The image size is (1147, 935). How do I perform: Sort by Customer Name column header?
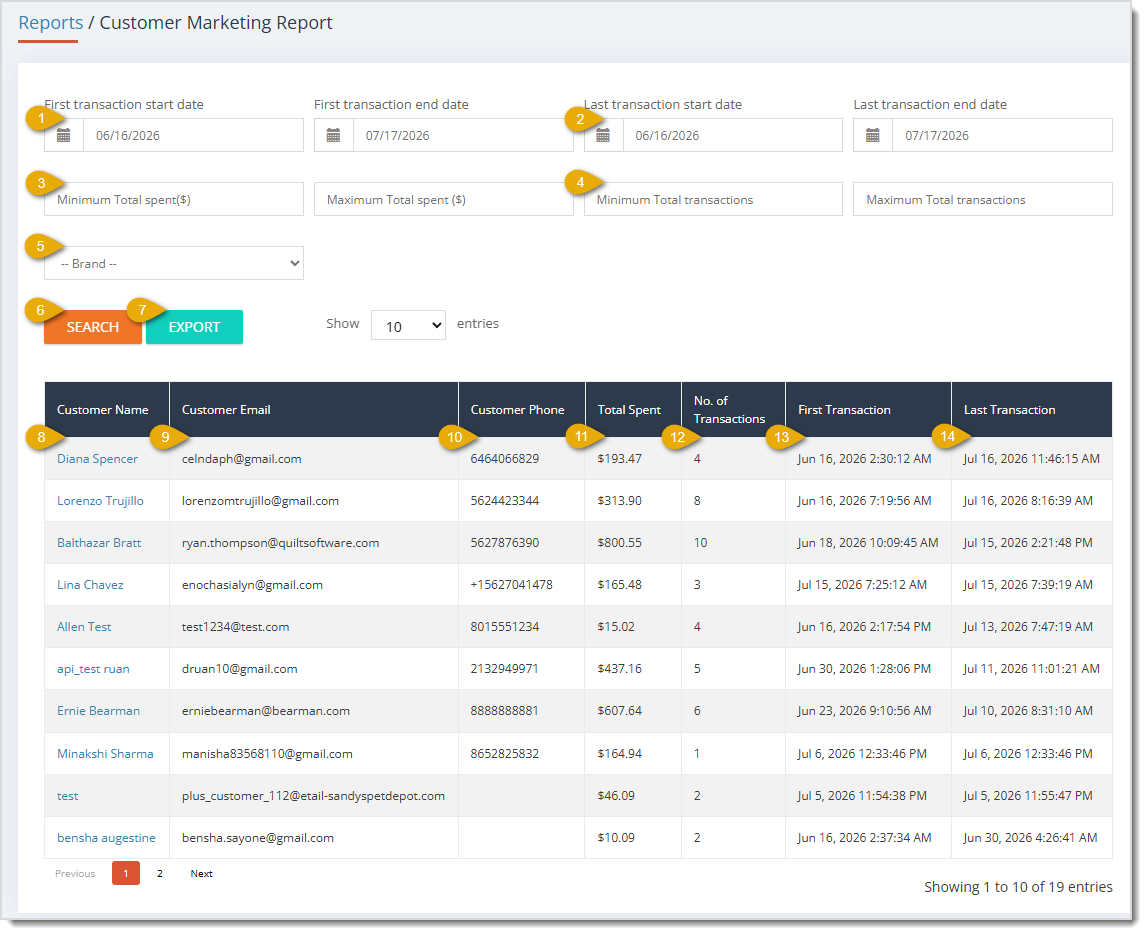[107, 410]
